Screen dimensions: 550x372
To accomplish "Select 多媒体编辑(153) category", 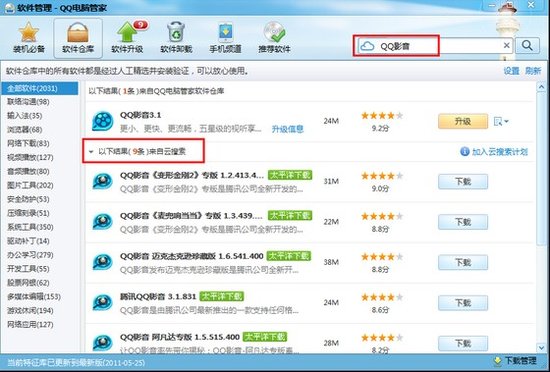I will tap(34, 297).
